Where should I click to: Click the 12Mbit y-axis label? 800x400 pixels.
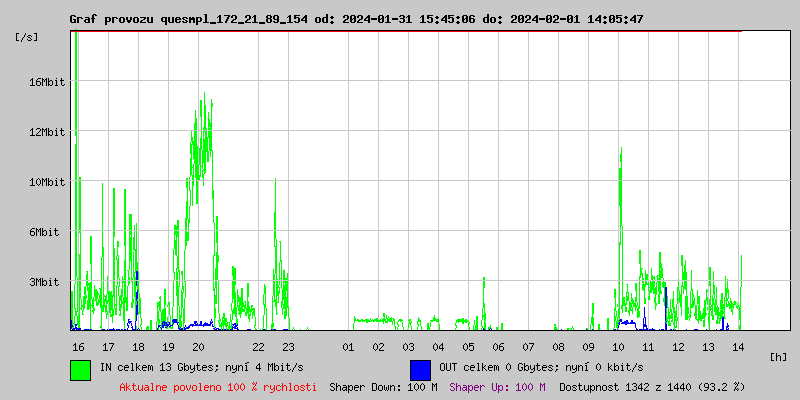47,132
